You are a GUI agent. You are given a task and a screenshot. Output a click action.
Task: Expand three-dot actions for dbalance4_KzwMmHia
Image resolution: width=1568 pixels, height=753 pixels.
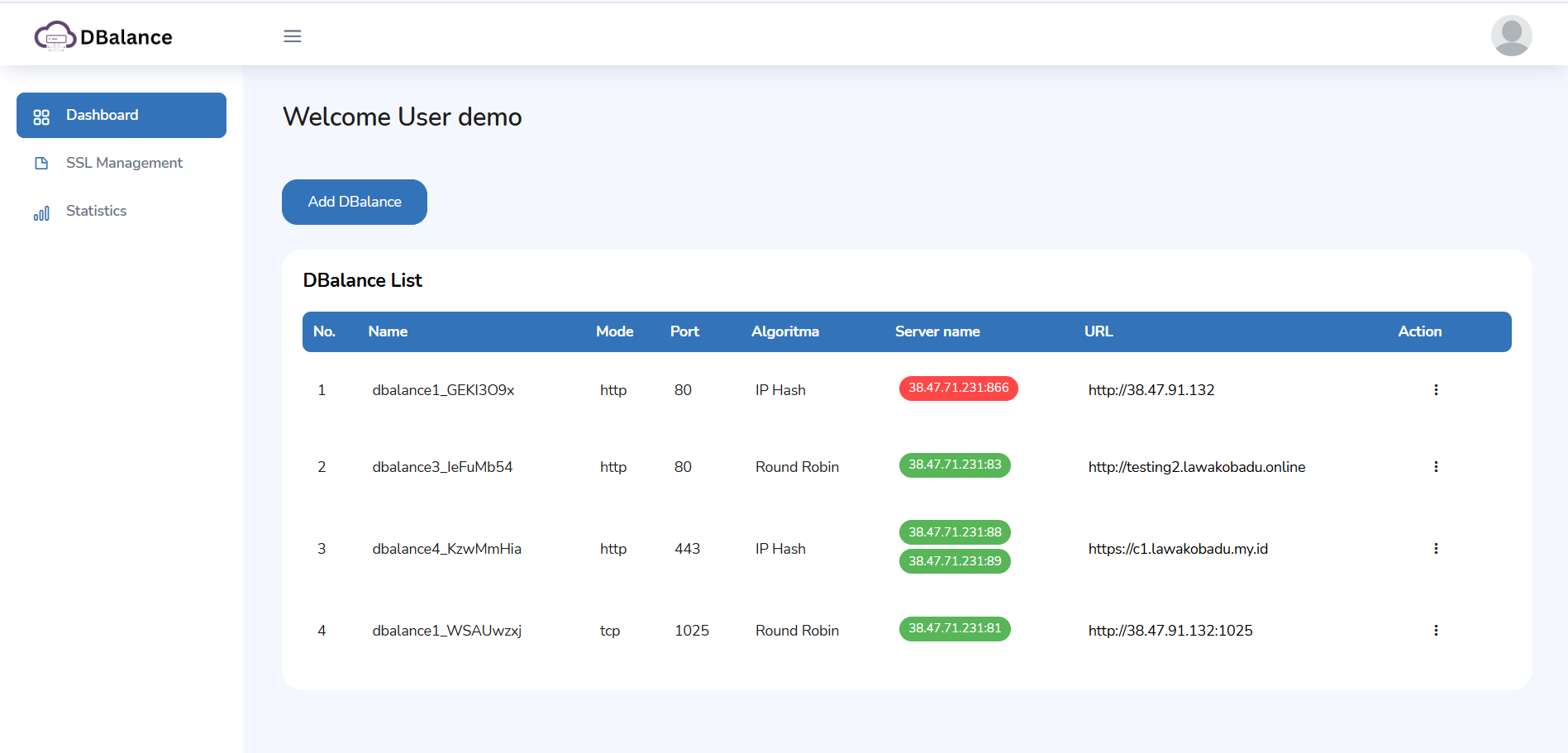1436,549
